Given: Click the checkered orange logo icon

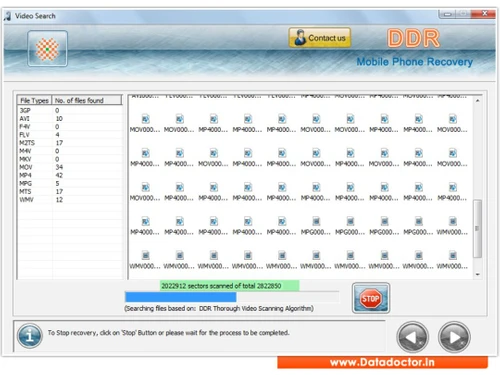Looking at the screenshot, I should pos(47,49).
